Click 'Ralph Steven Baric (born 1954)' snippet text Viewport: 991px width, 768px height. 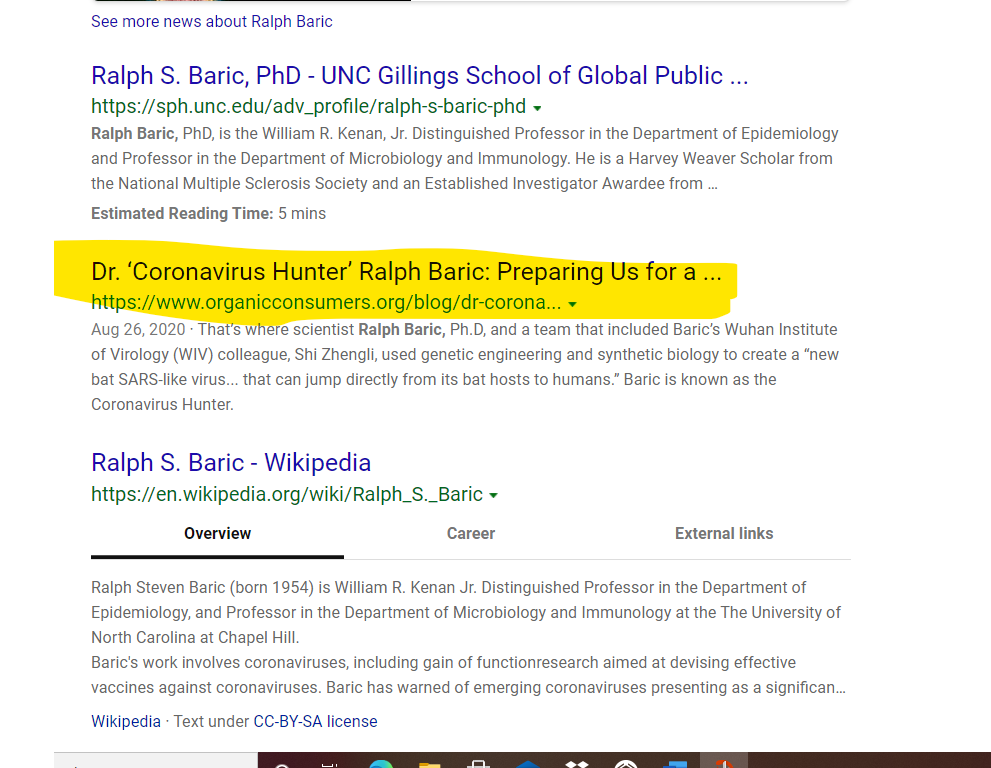202,587
